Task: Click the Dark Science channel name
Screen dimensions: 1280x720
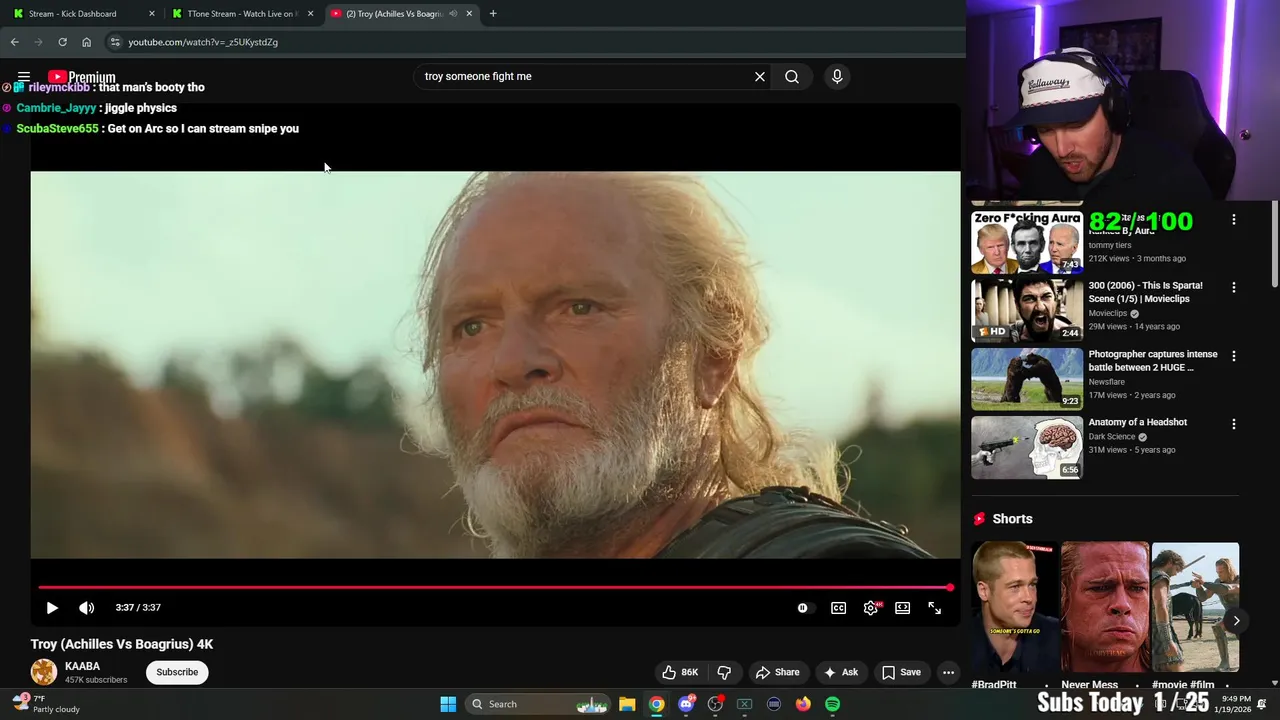Action: pyautogui.click(x=1112, y=437)
